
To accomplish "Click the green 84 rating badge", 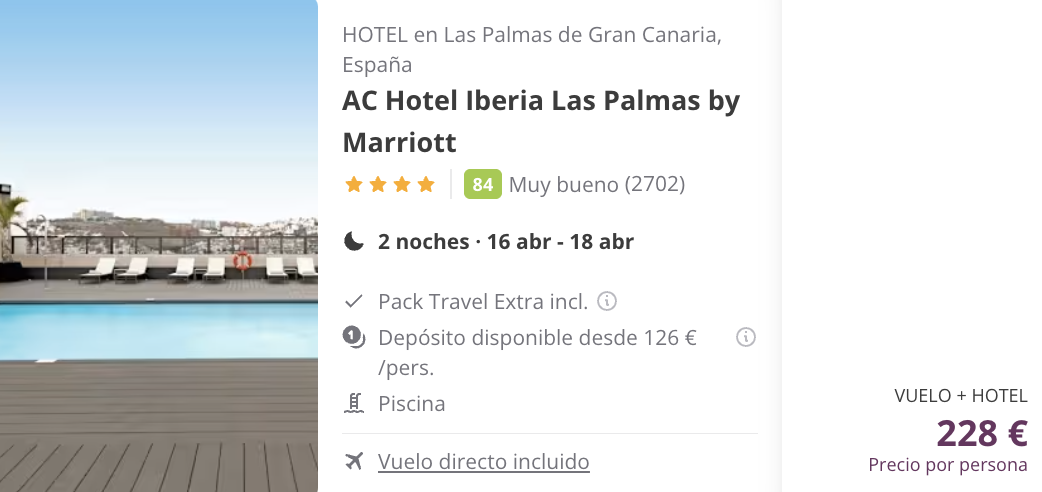I will pos(482,184).
